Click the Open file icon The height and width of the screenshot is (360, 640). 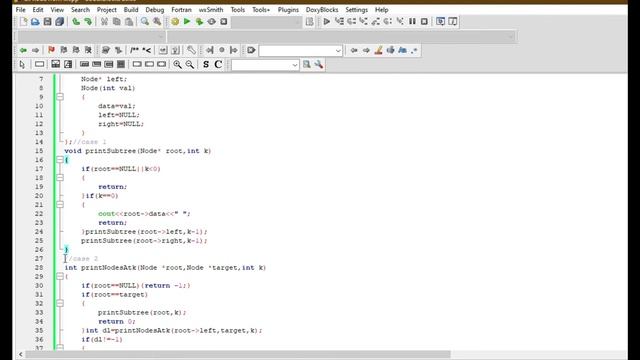(x=35, y=22)
